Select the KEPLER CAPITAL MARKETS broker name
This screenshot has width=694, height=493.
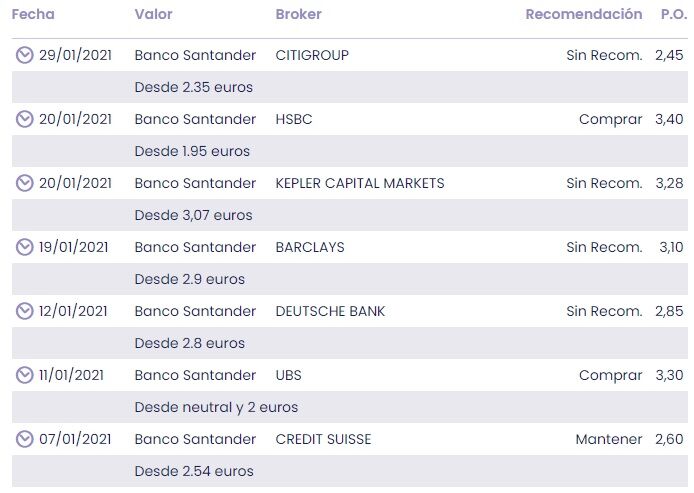[x=359, y=183]
